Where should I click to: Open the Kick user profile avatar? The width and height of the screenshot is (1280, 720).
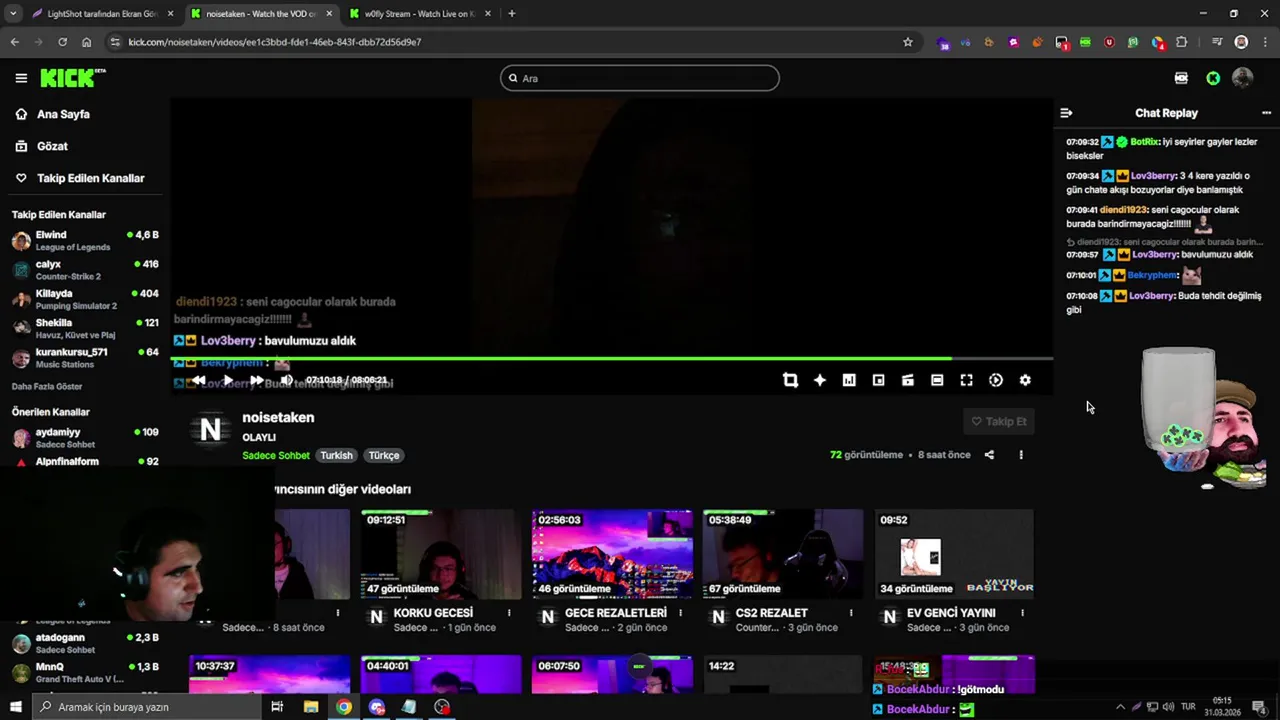(x=1242, y=78)
